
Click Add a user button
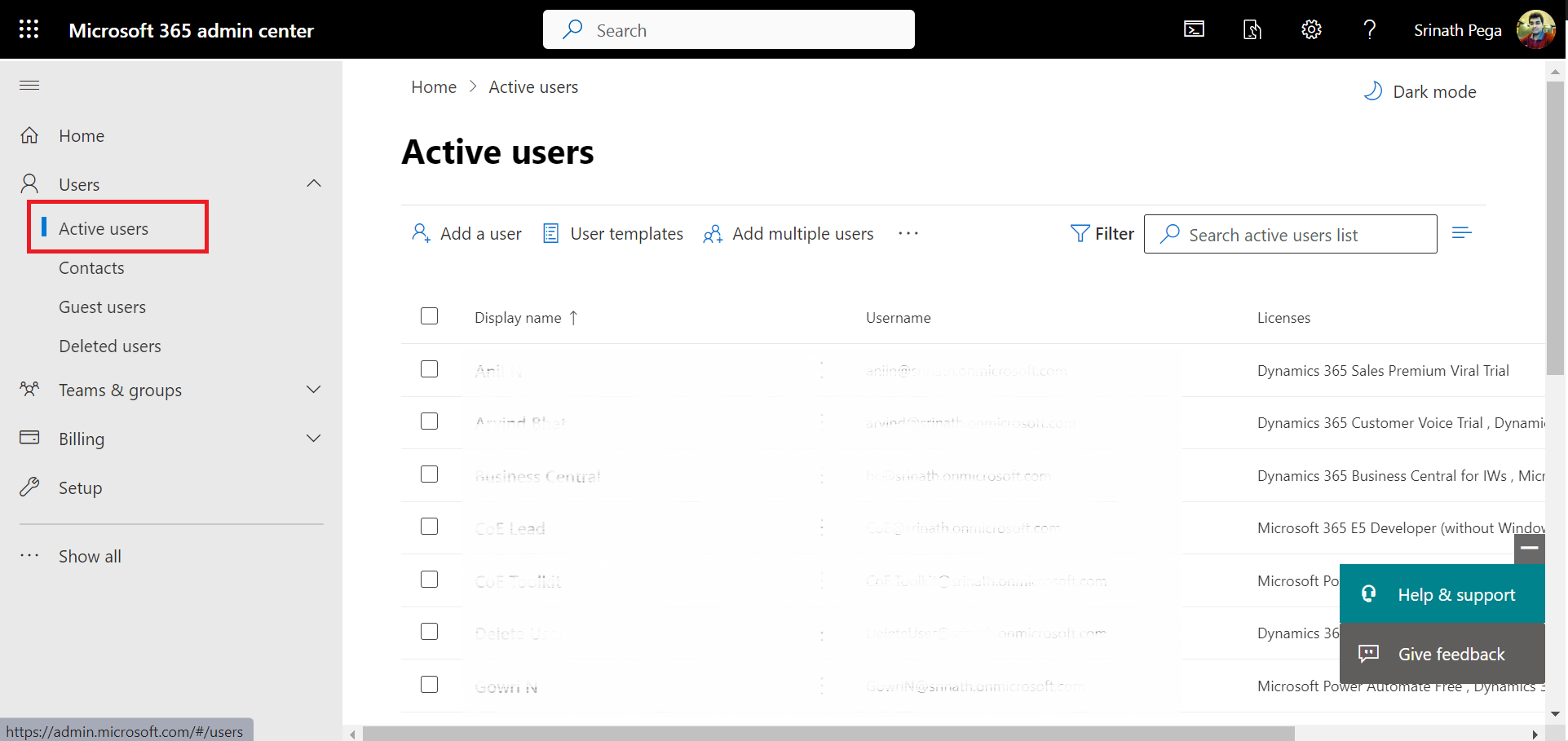pyautogui.click(x=466, y=234)
